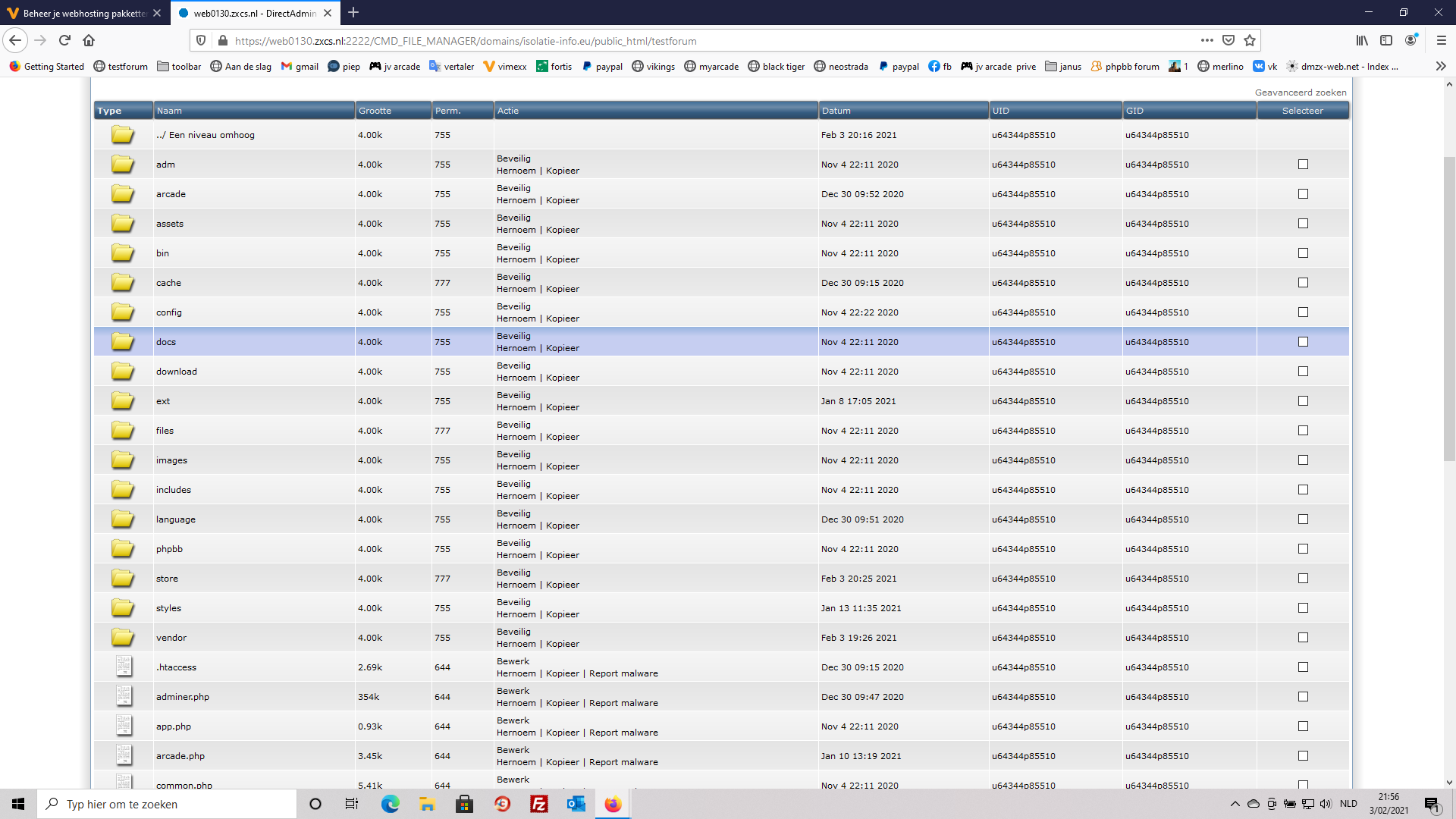Switch to the Beheer je webhosting tab

click(x=83, y=13)
